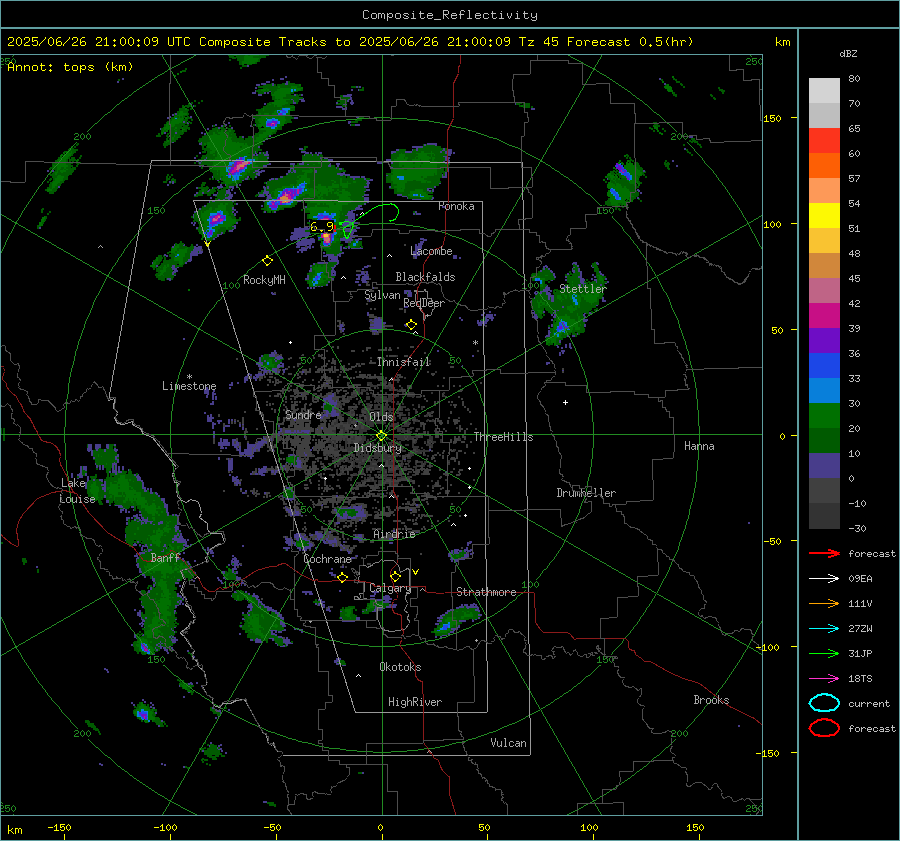This screenshot has height=841, width=900.
Task: Click the Olds town label
Action: pos(382,417)
